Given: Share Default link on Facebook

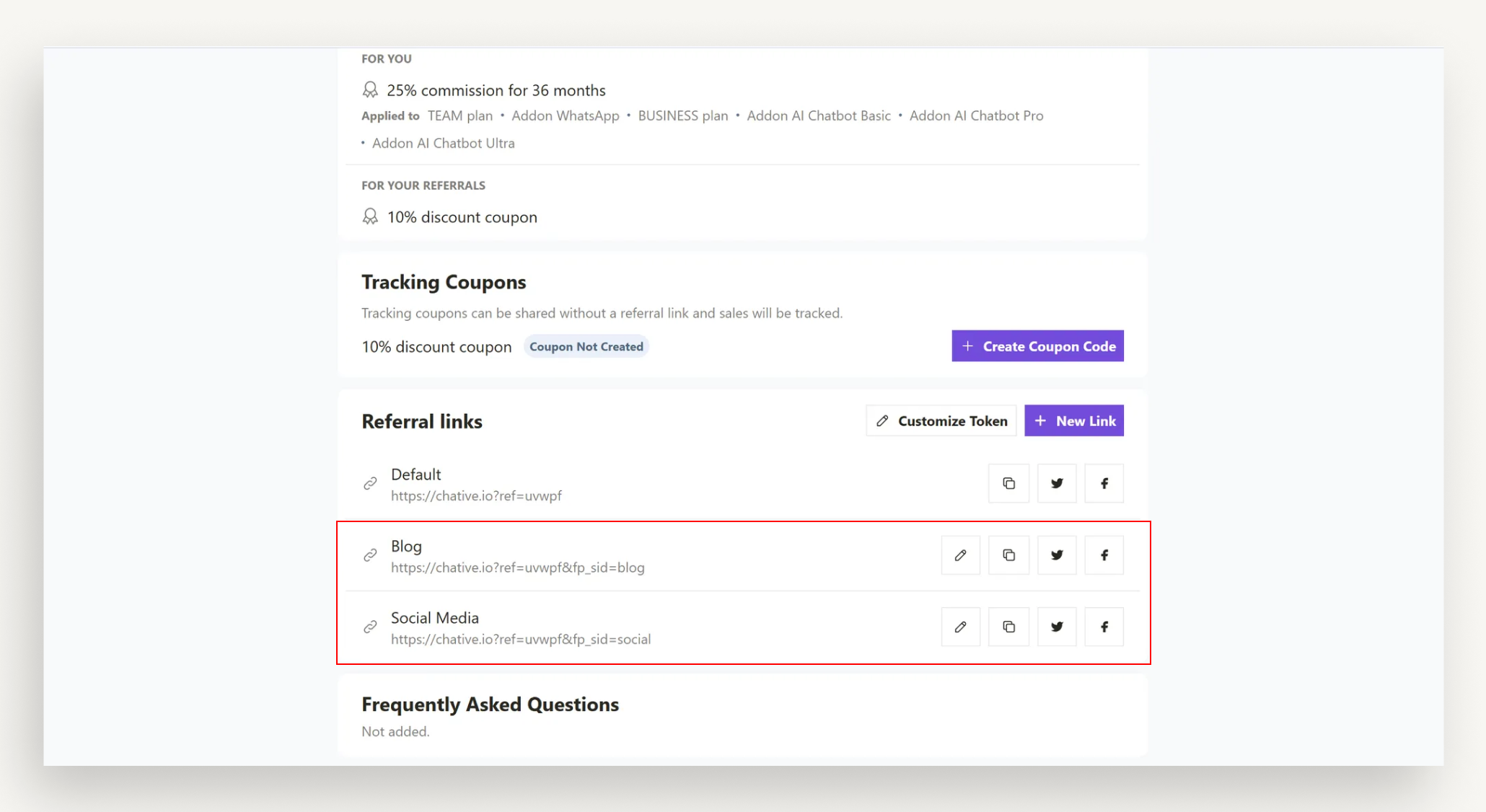Looking at the screenshot, I should point(1104,483).
